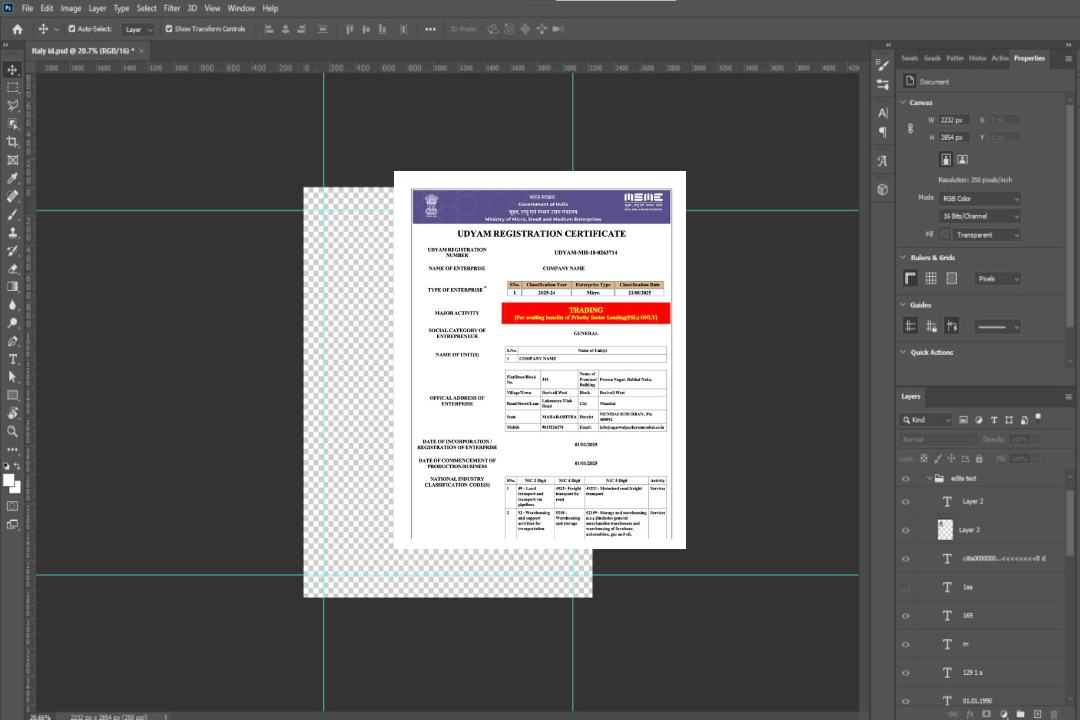
Task: Set canvas to landscape orientation
Action: [962, 160]
